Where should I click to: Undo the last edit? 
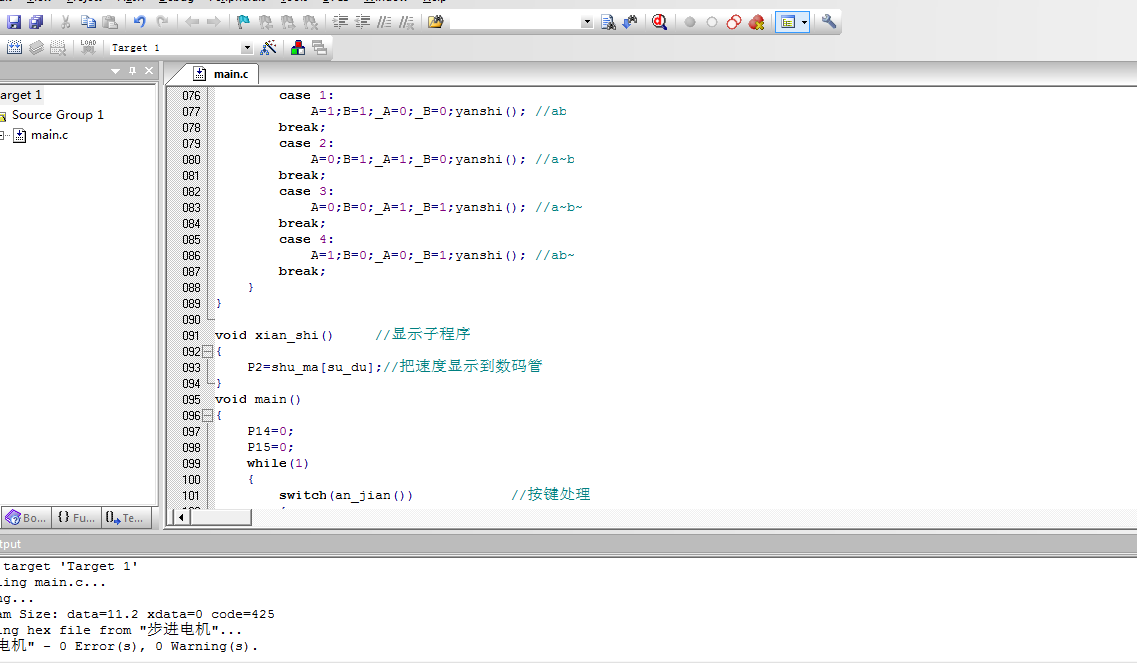point(140,22)
